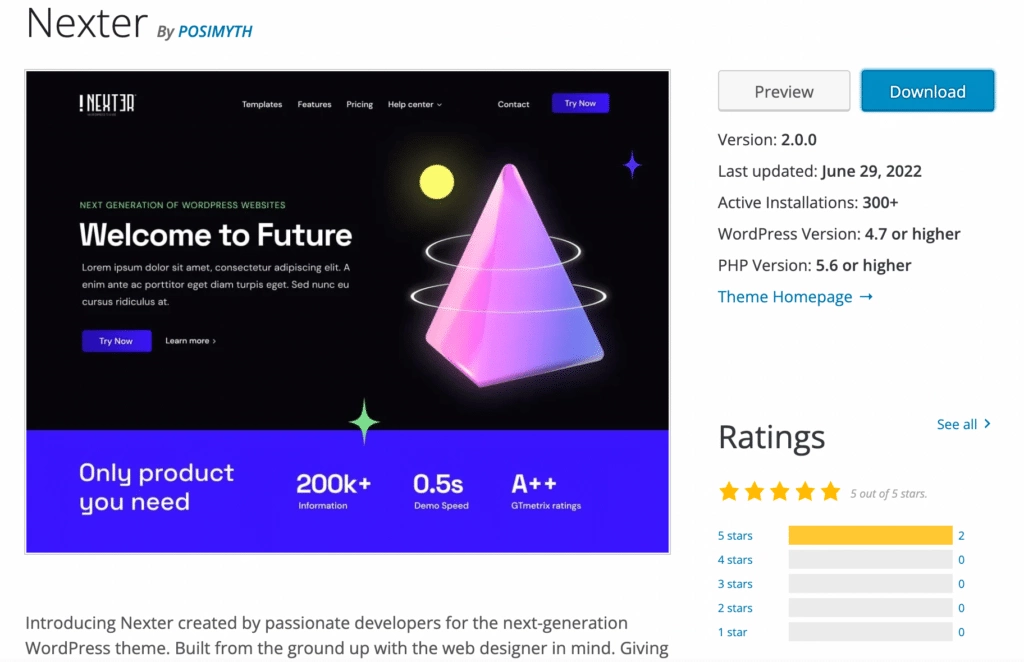Screen dimensions: 1024x662
Task: Click the small purple sparkle star
Action: tap(632, 165)
